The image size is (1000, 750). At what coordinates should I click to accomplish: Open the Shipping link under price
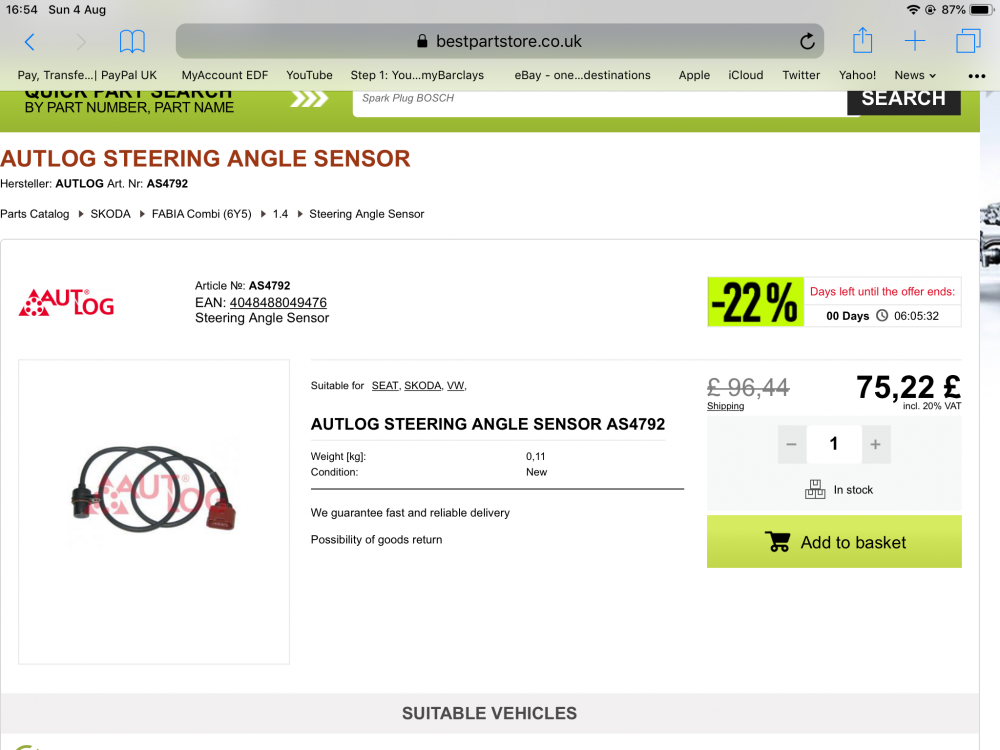click(725, 406)
